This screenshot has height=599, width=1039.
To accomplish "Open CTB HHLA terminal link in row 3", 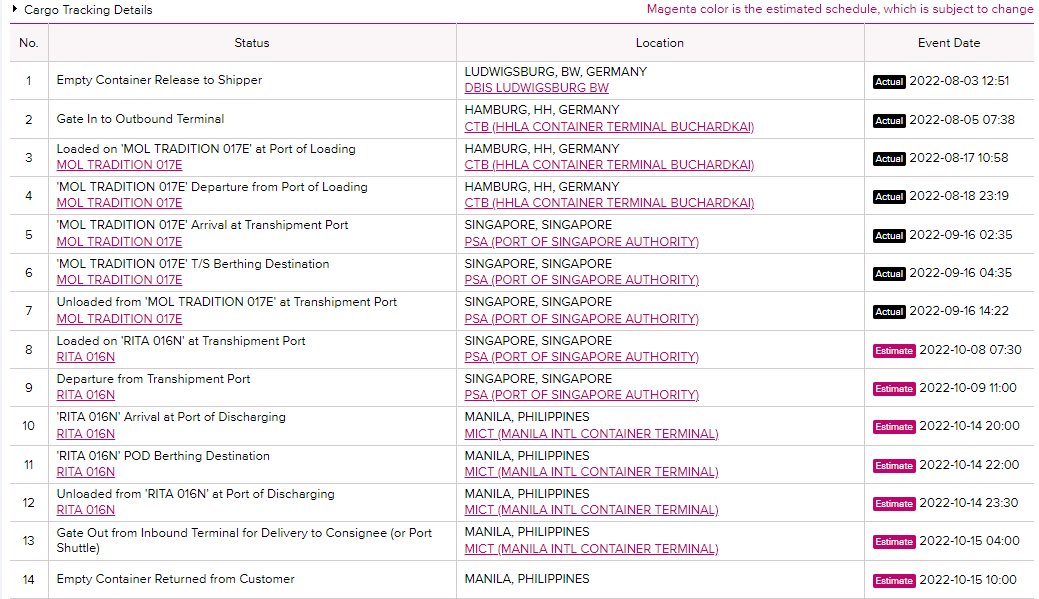I will click(x=609, y=164).
